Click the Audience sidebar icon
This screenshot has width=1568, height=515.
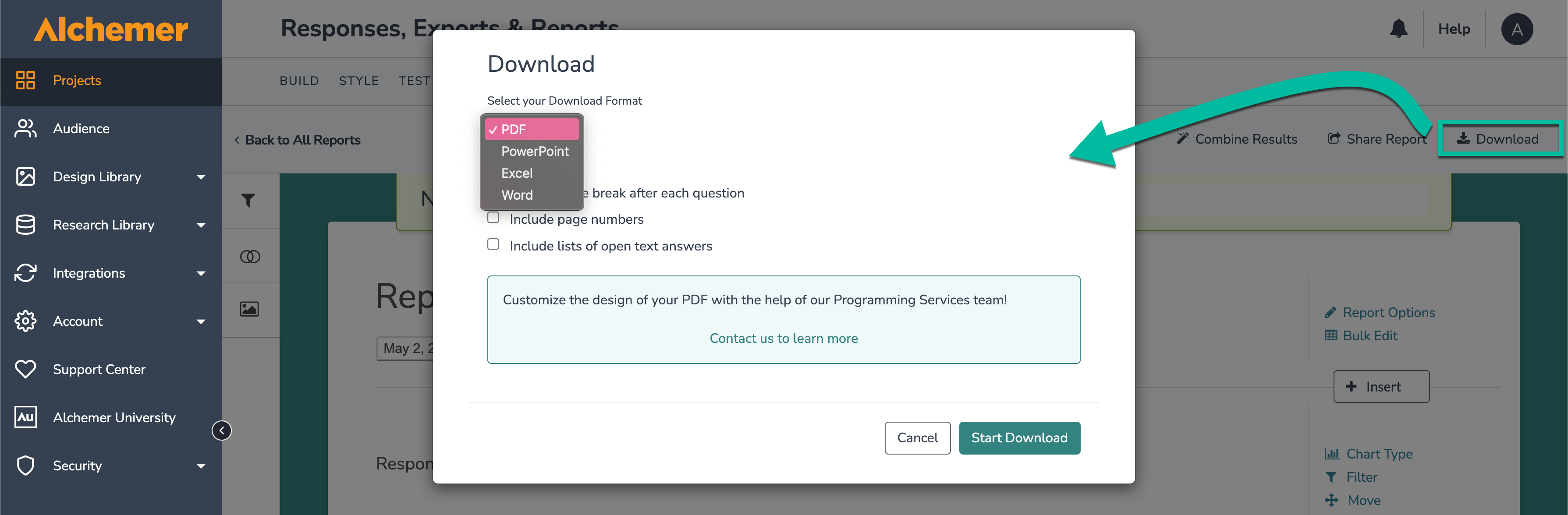click(25, 128)
